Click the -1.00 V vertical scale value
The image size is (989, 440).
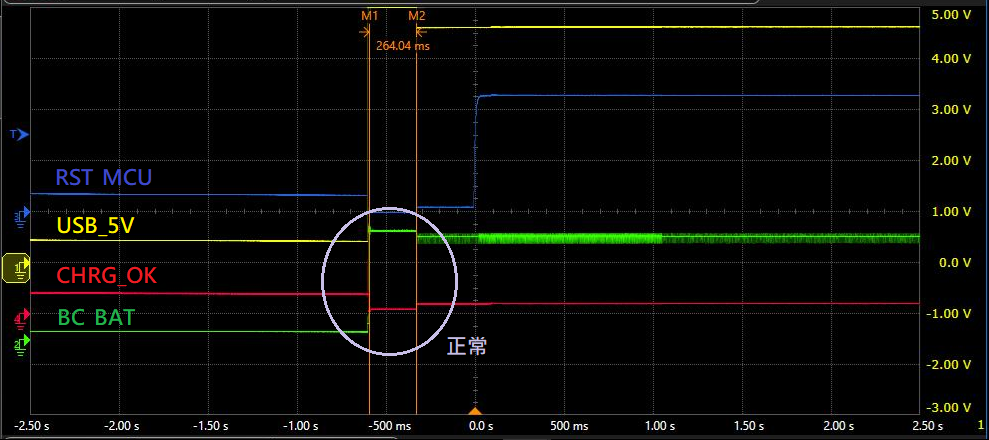tap(948, 314)
